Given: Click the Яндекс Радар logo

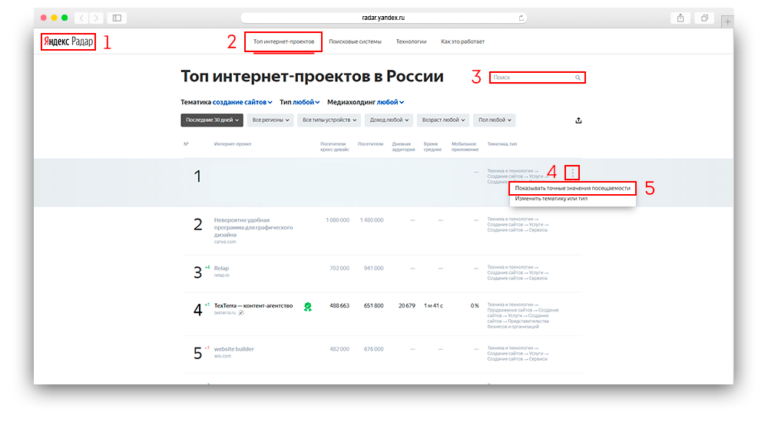Looking at the screenshot, I should click(68, 42).
